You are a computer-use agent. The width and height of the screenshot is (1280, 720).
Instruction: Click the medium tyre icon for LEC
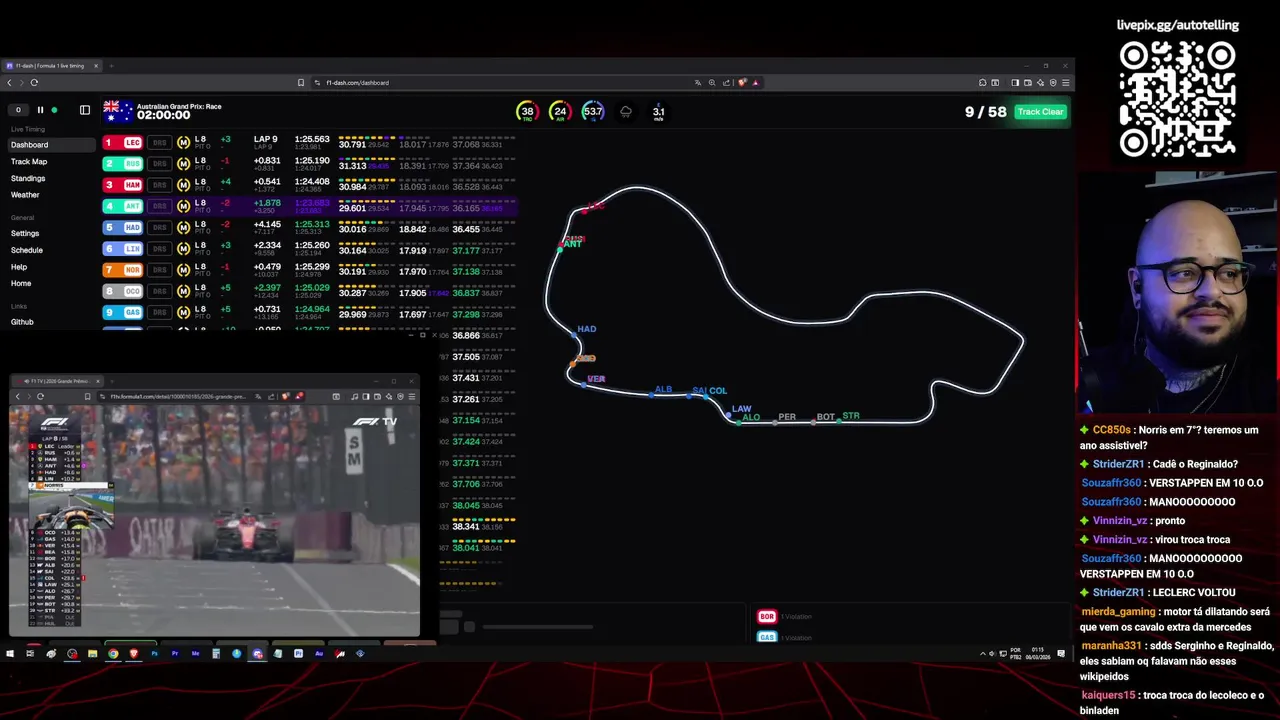[183, 143]
